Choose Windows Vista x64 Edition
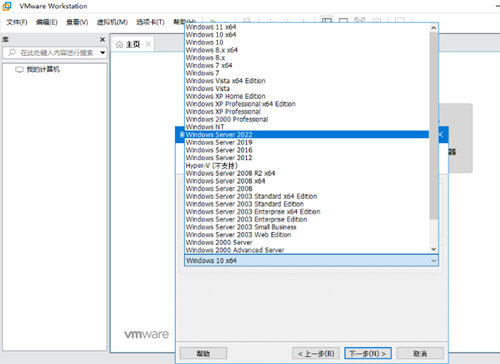Viewport: 500px width, 364px height. coord(307,81)
